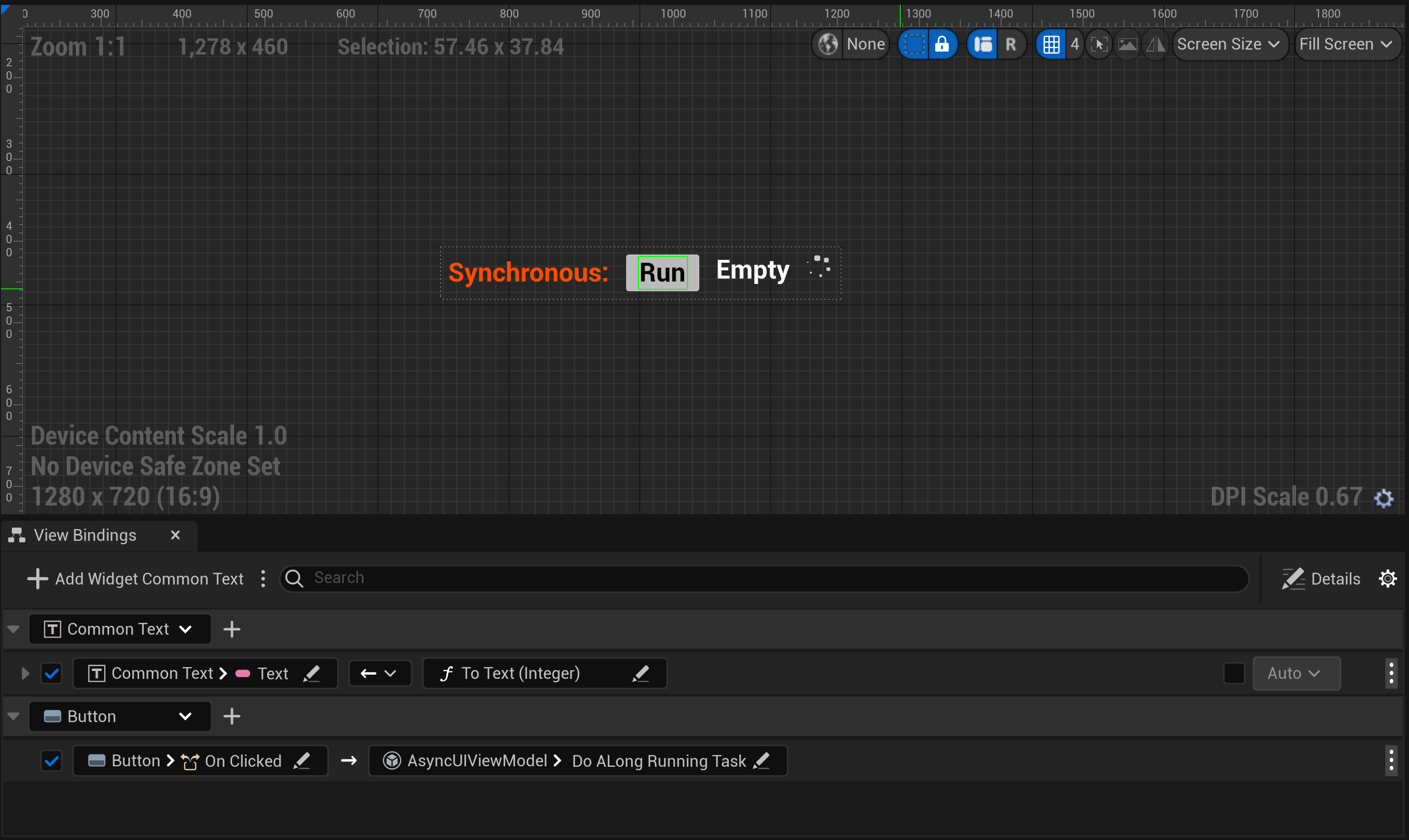Click the bindings Search field
The height and width of the screenshot is (840, 1409).
(765, 578)
